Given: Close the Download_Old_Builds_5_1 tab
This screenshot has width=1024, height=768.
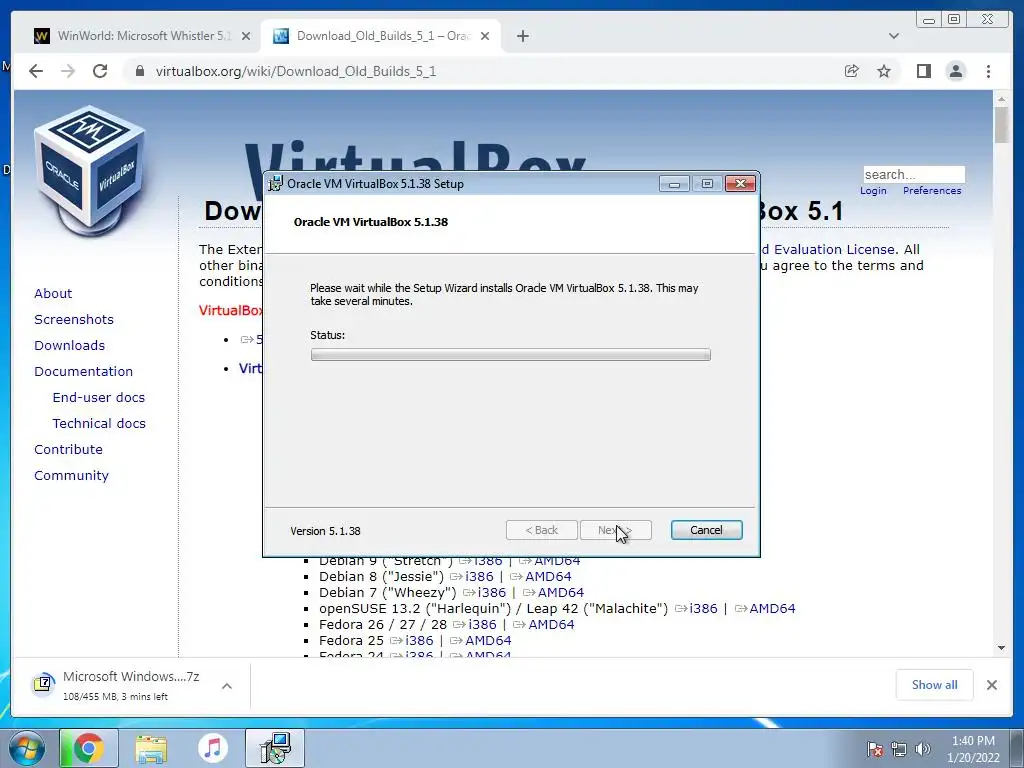Looking at the screenshot, I should click(485, 36).
